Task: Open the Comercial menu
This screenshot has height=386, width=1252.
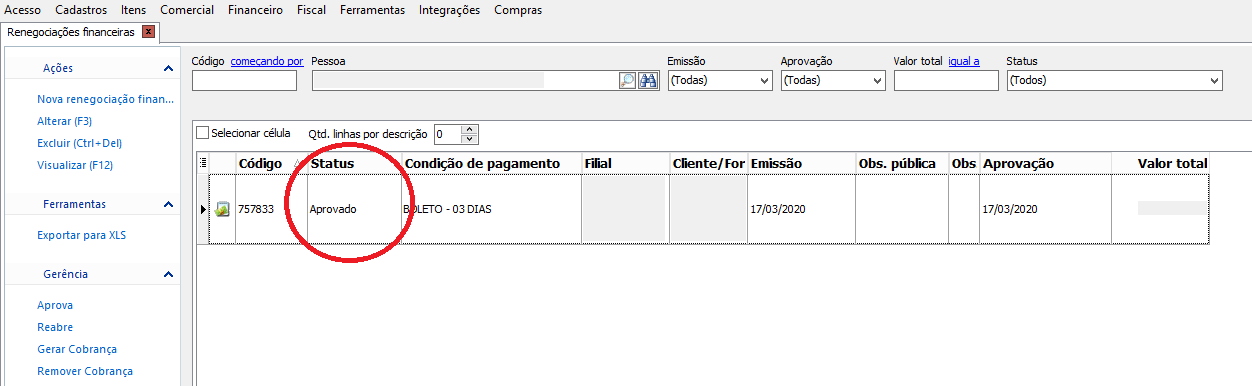Action: coord(187,10)
